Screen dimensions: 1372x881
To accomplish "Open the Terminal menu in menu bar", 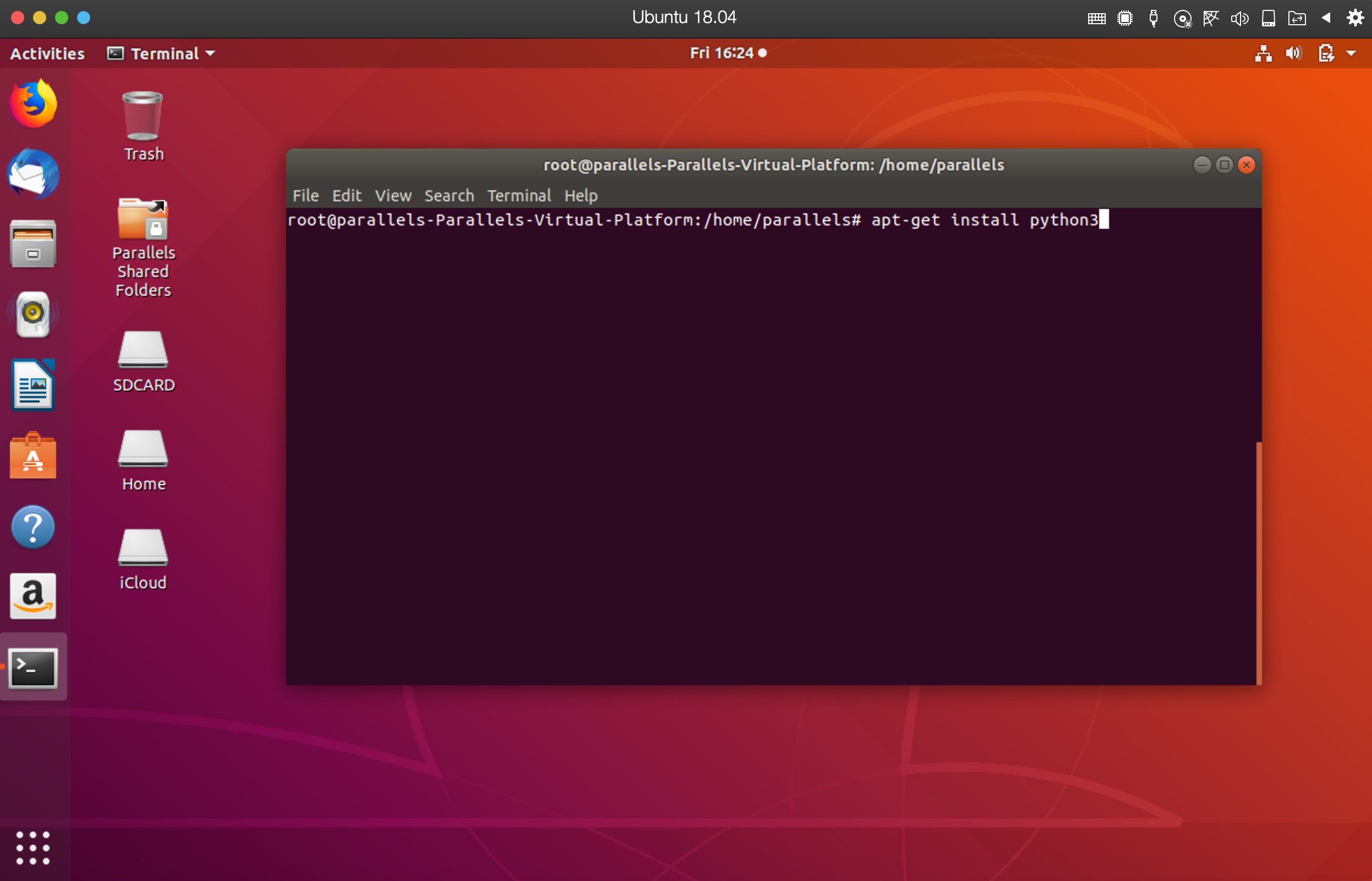I will pos(519,196).
